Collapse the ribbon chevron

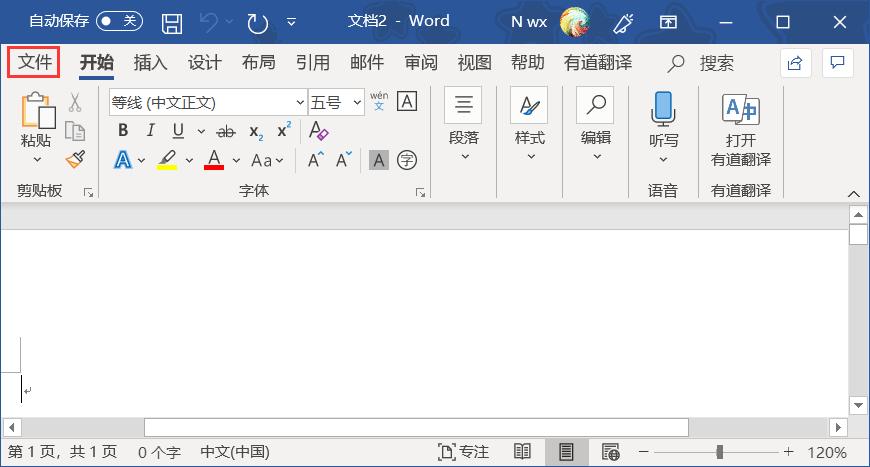854,194
